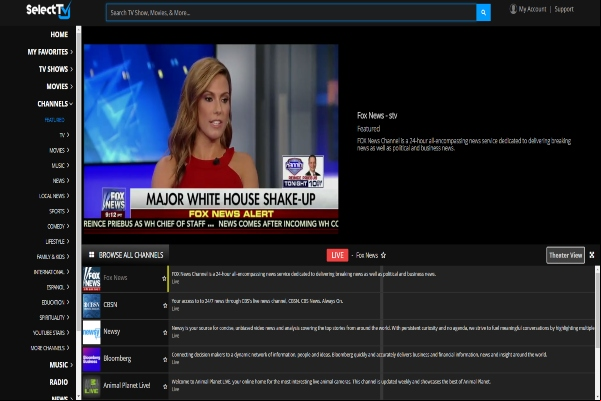Click the blue search magnifier button
Viewport: 601px width, 401px height.
click(x=483, y=13)
